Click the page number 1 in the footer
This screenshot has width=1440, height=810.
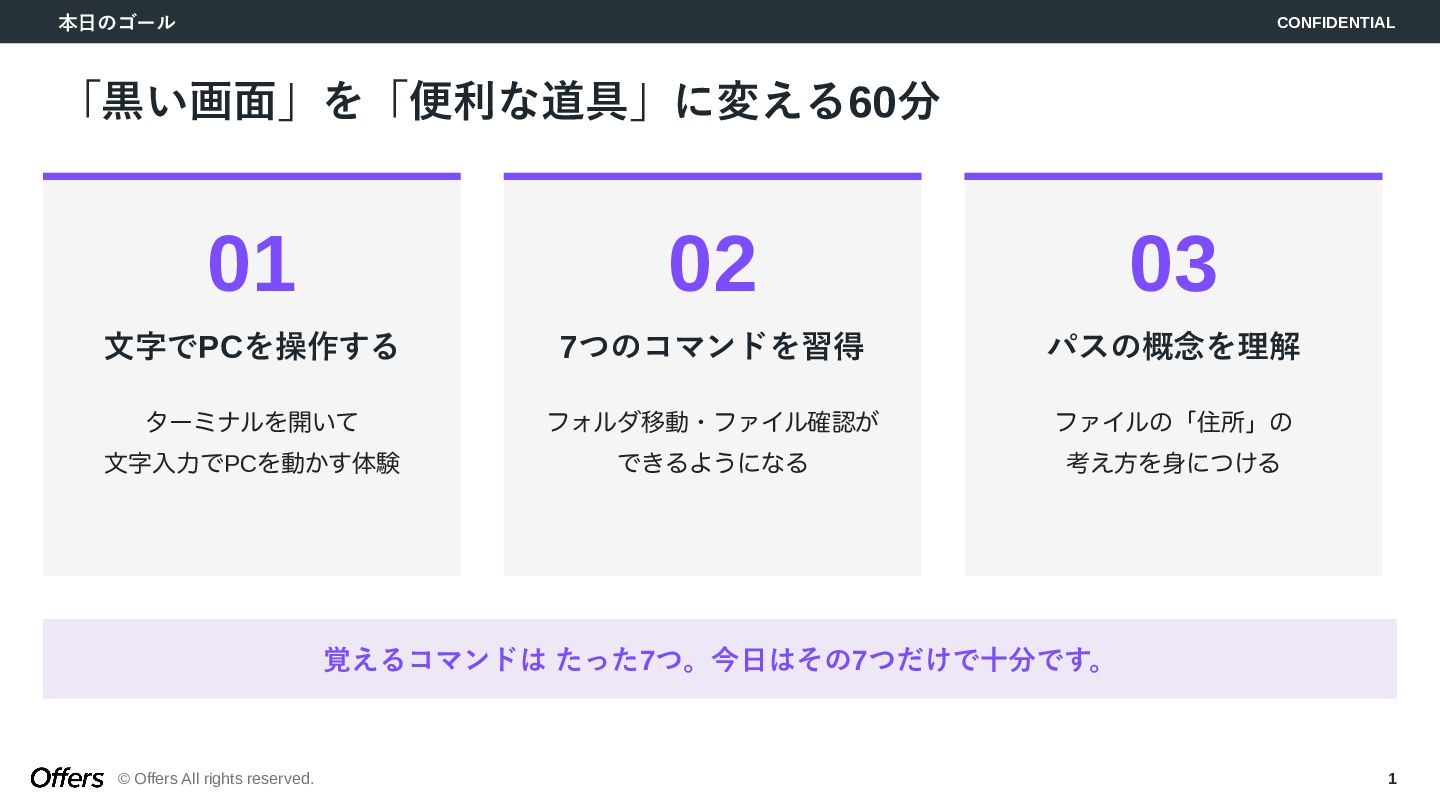pyautogui.click(x=1392, y=779)
